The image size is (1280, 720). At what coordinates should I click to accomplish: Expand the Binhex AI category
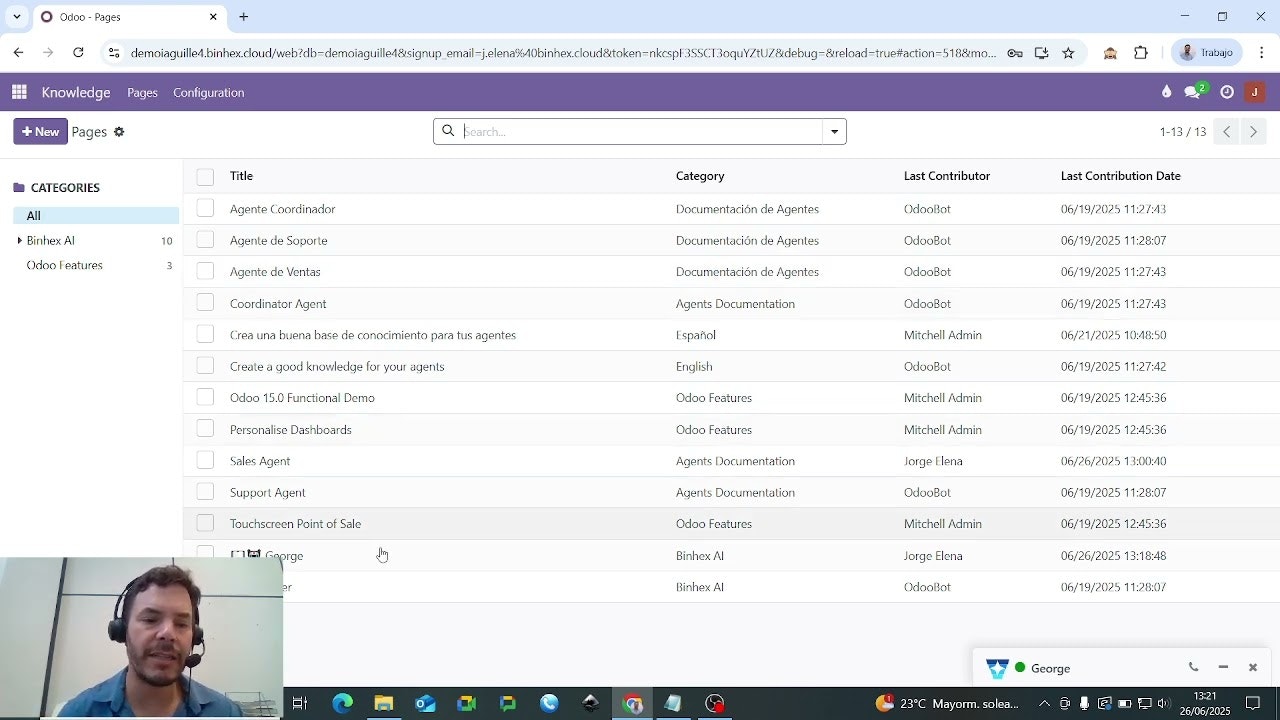(19, 240)
